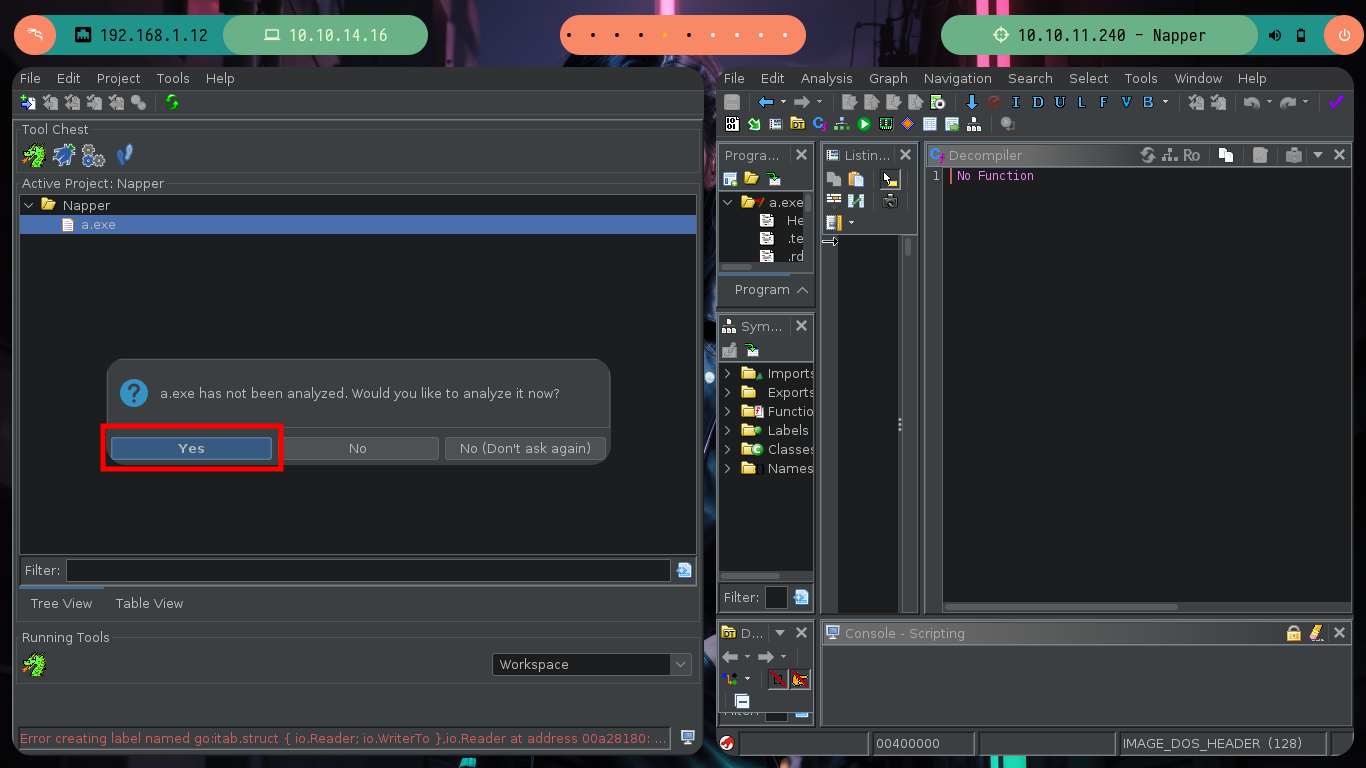Screen dimensions: 1366x768
Task: Click the Decompiler Cf toolbar icon
Action: pyautogui.click(x=819, y=124)
